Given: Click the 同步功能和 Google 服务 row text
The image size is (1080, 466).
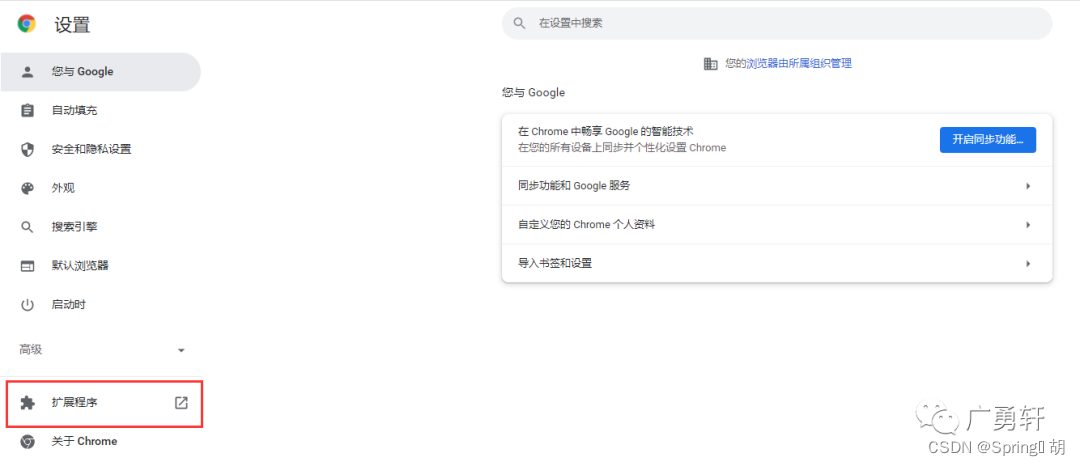Looking at the screenshot, I should 574,186.
